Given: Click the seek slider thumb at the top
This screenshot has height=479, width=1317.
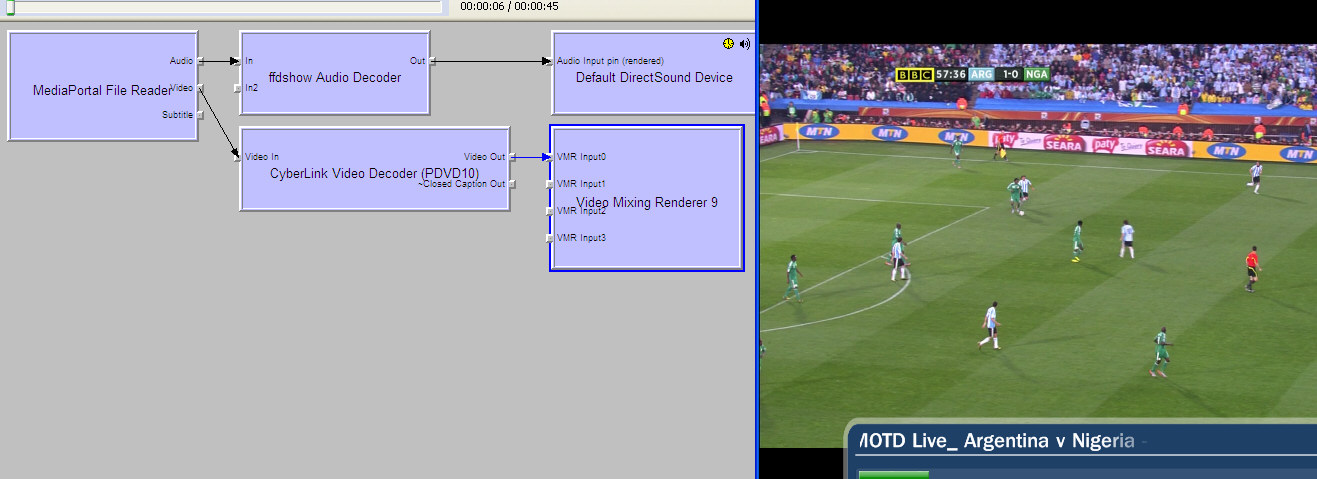Looking at the screenshot, I should point(11,8).
